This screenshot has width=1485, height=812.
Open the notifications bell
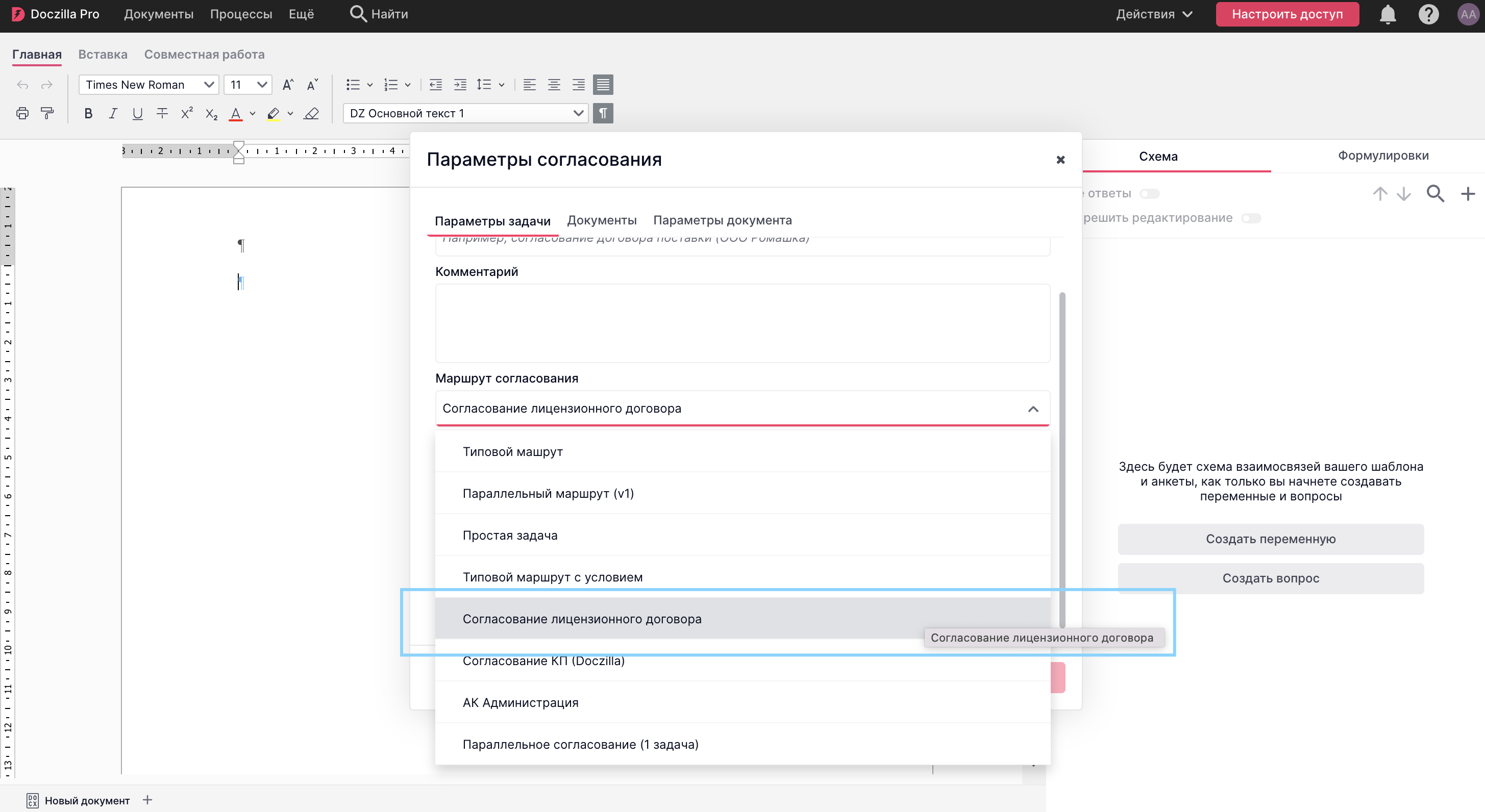pos(1387,14)
